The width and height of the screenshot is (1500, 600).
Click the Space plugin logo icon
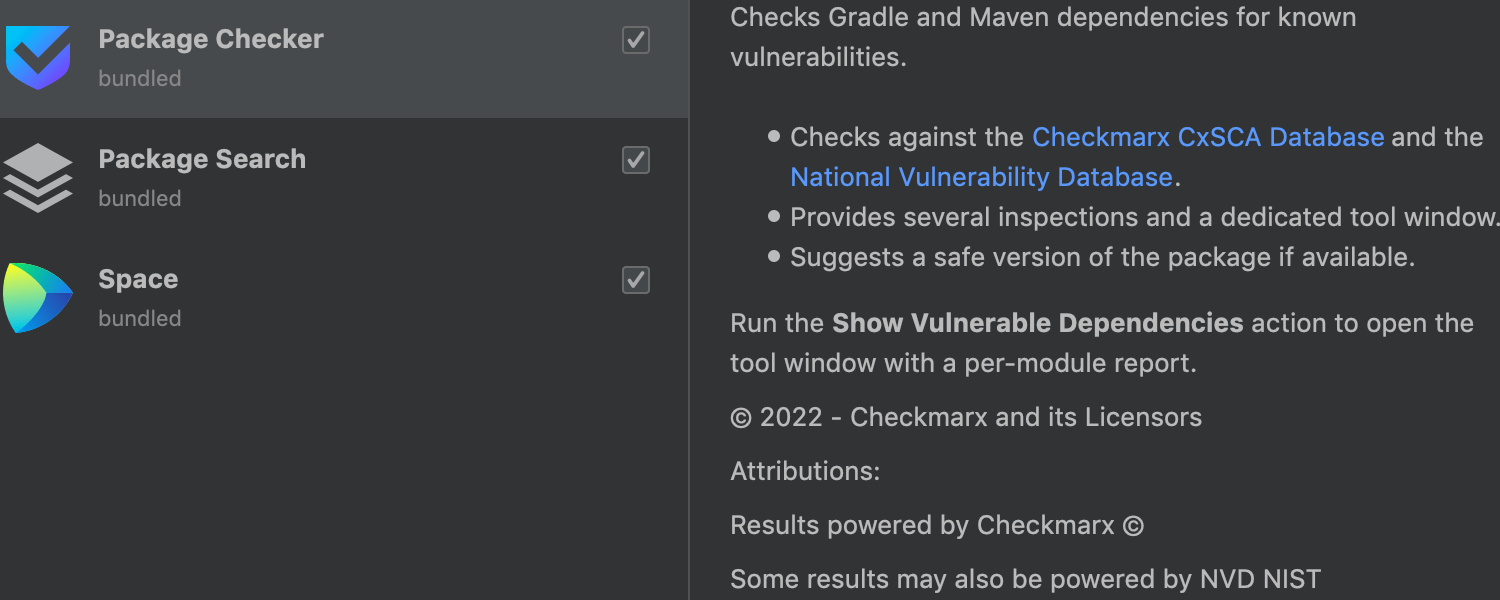coord(38,298)
